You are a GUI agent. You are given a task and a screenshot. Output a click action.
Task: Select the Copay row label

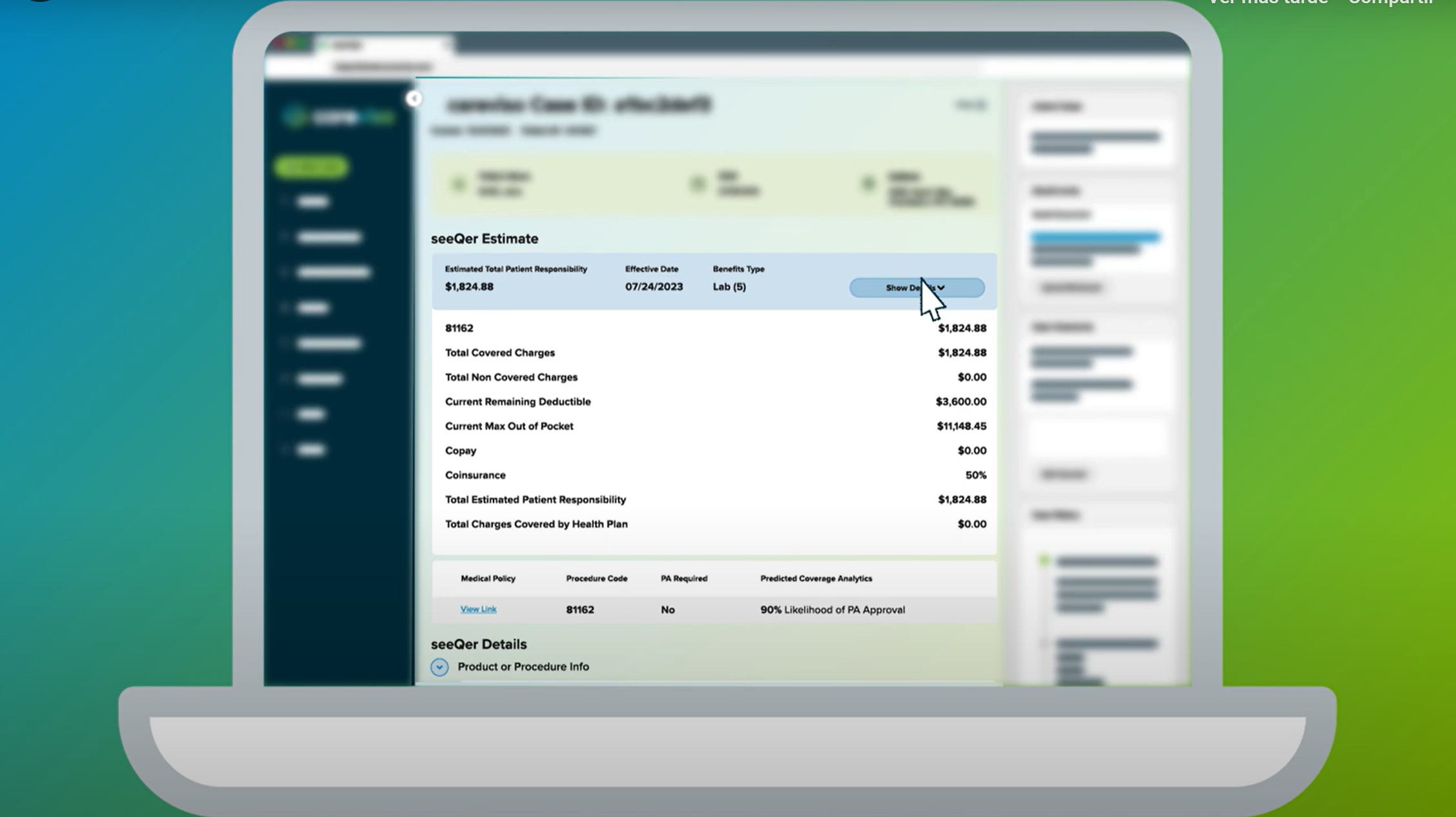(x=461, y=451)
